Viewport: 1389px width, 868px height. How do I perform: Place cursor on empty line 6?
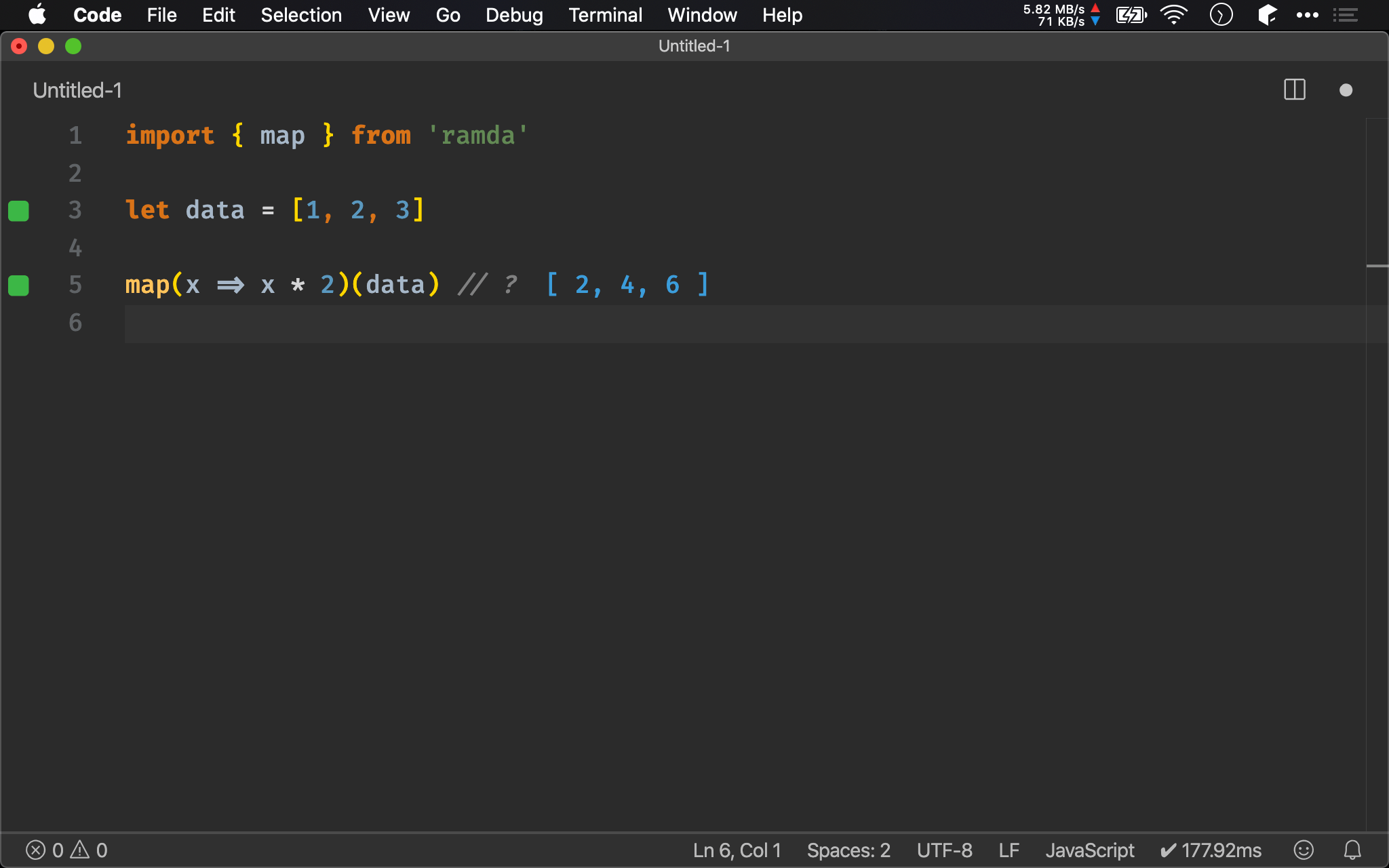pos(745,323)
